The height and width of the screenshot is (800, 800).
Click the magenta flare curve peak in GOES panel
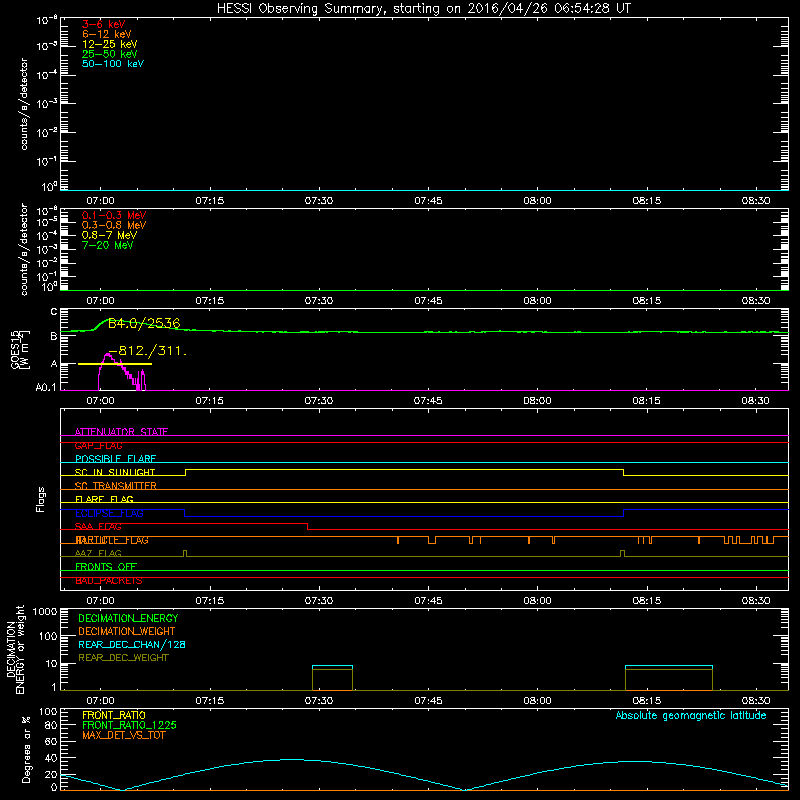(x=108, y=354)
